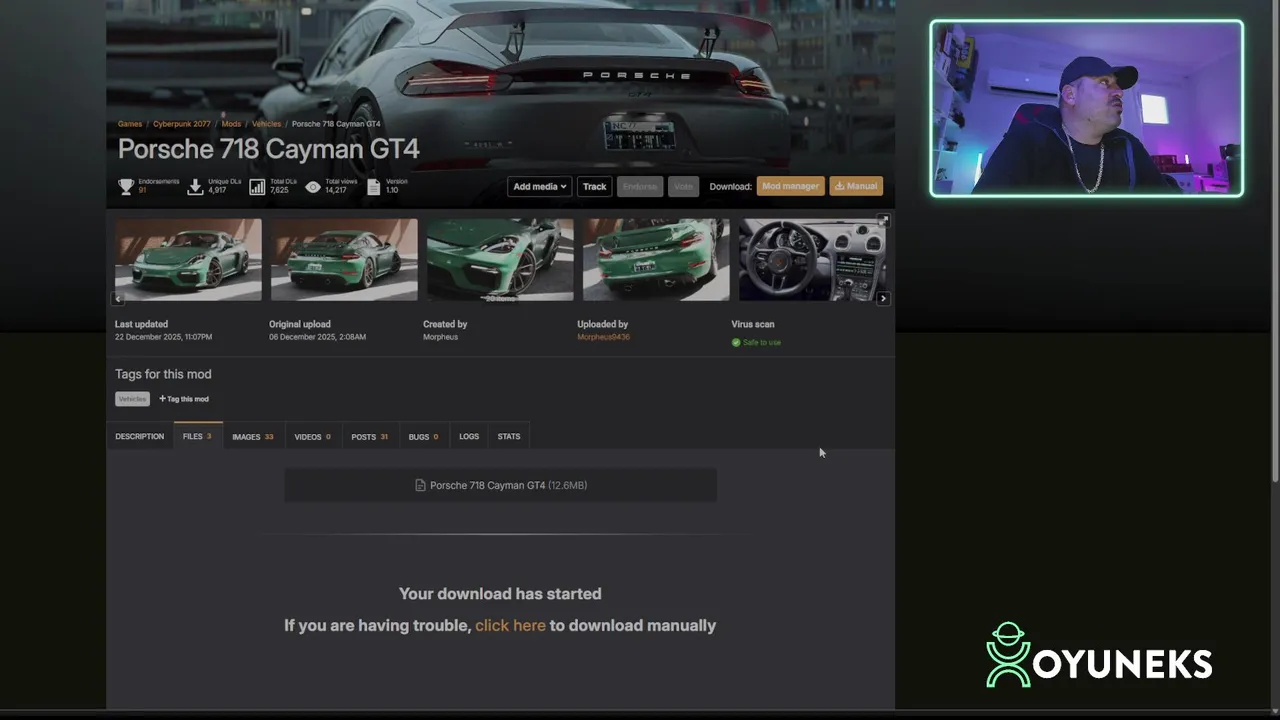Download with the Mod manager button
Viewport: 1280px width, 720px height.
coord(790,186)
